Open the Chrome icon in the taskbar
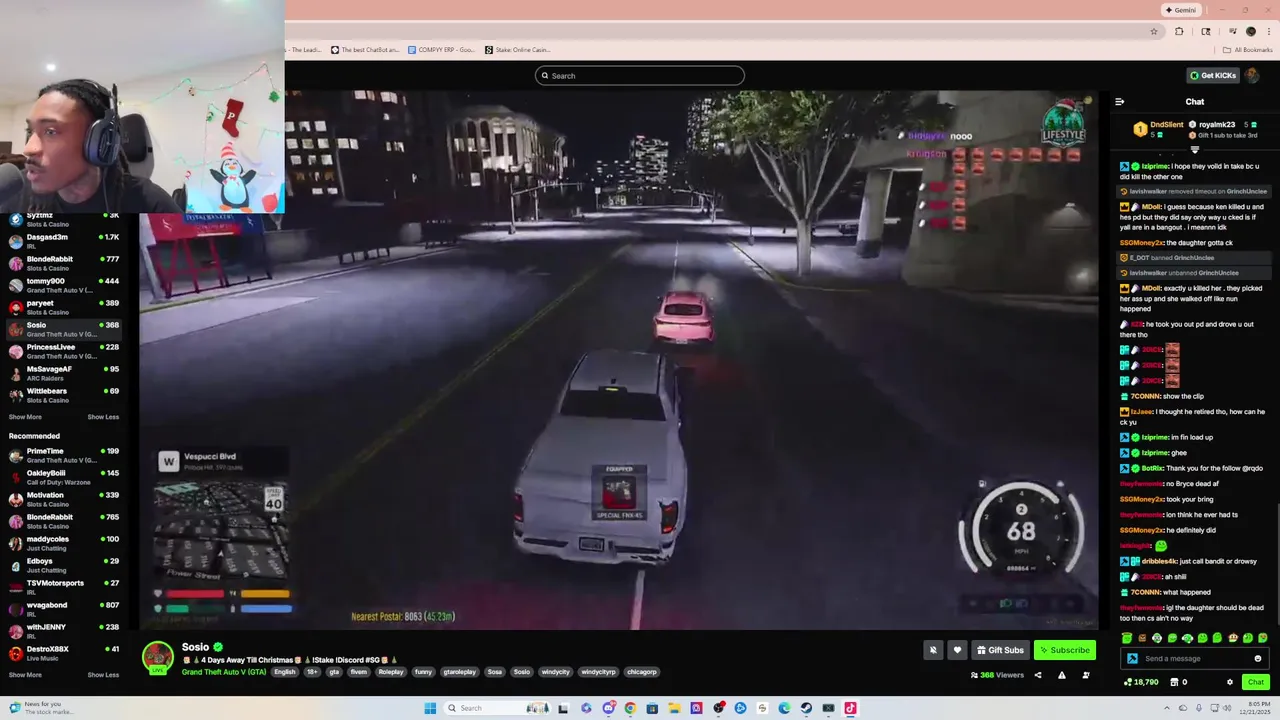Image resolution: width=1280 pixels, height=720 pixels. pyautogui.click(x=630, y=708)
